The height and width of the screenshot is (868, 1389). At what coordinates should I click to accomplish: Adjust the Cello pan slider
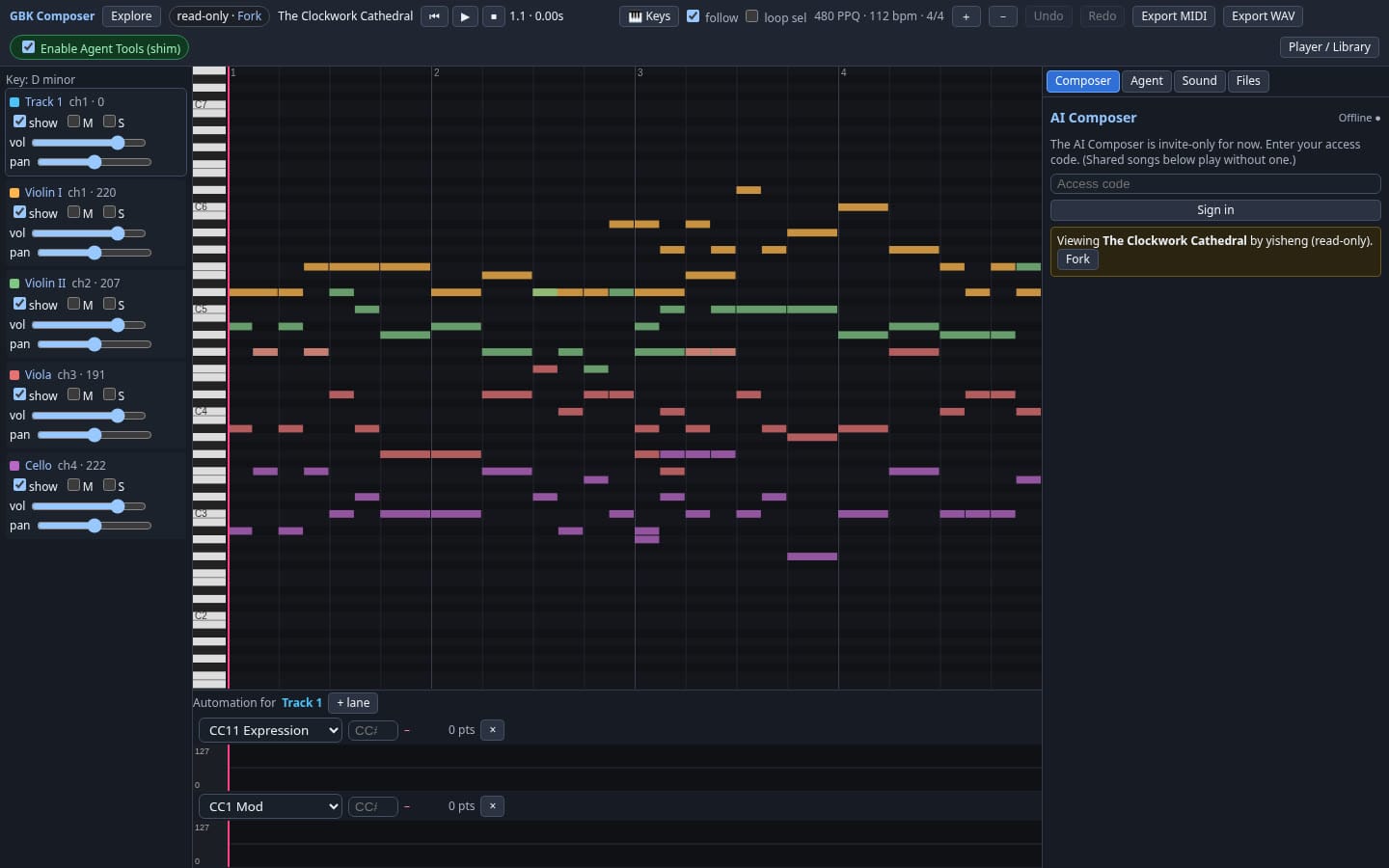[94, 526]
